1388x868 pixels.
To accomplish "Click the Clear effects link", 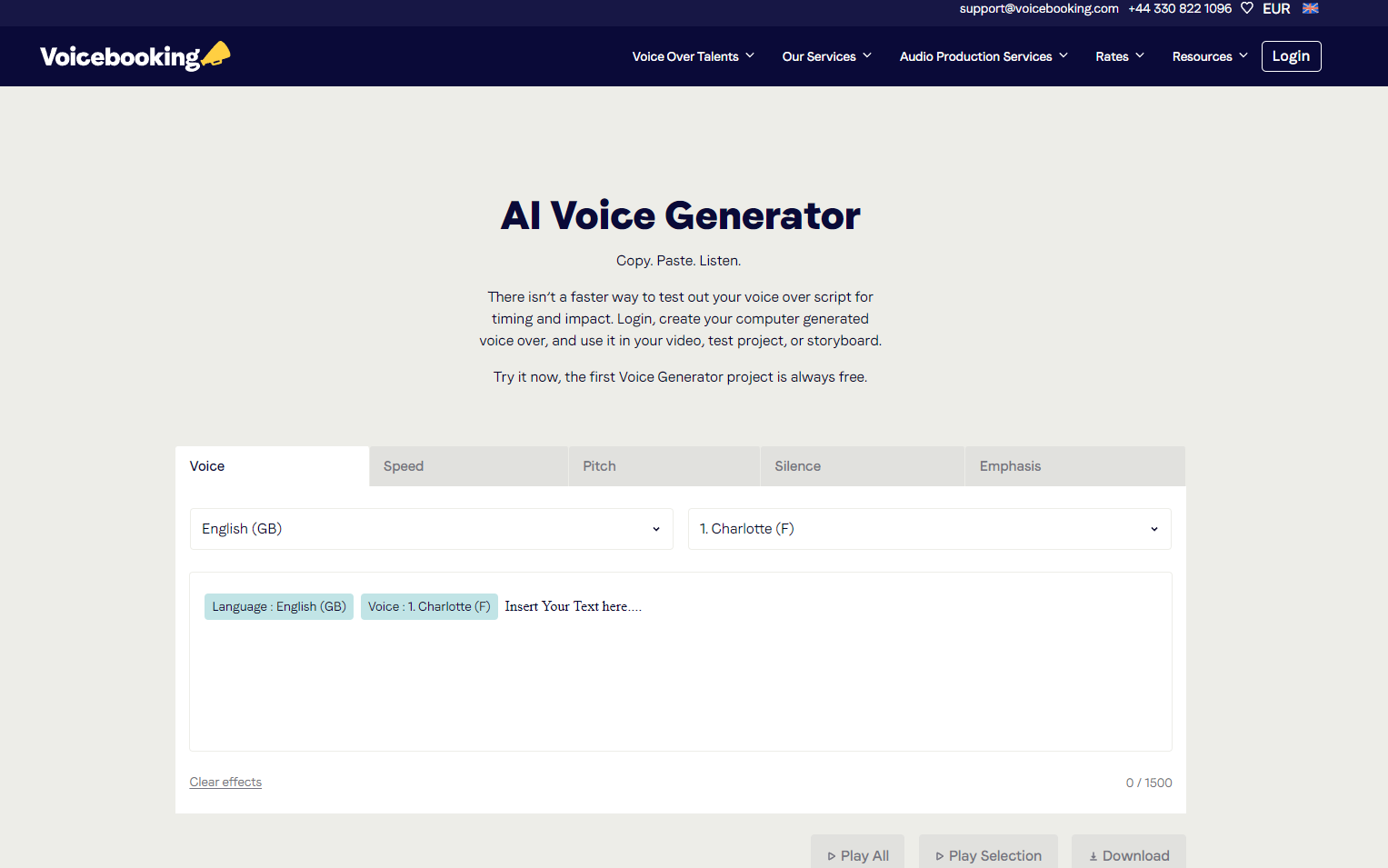I will (225, 782).
